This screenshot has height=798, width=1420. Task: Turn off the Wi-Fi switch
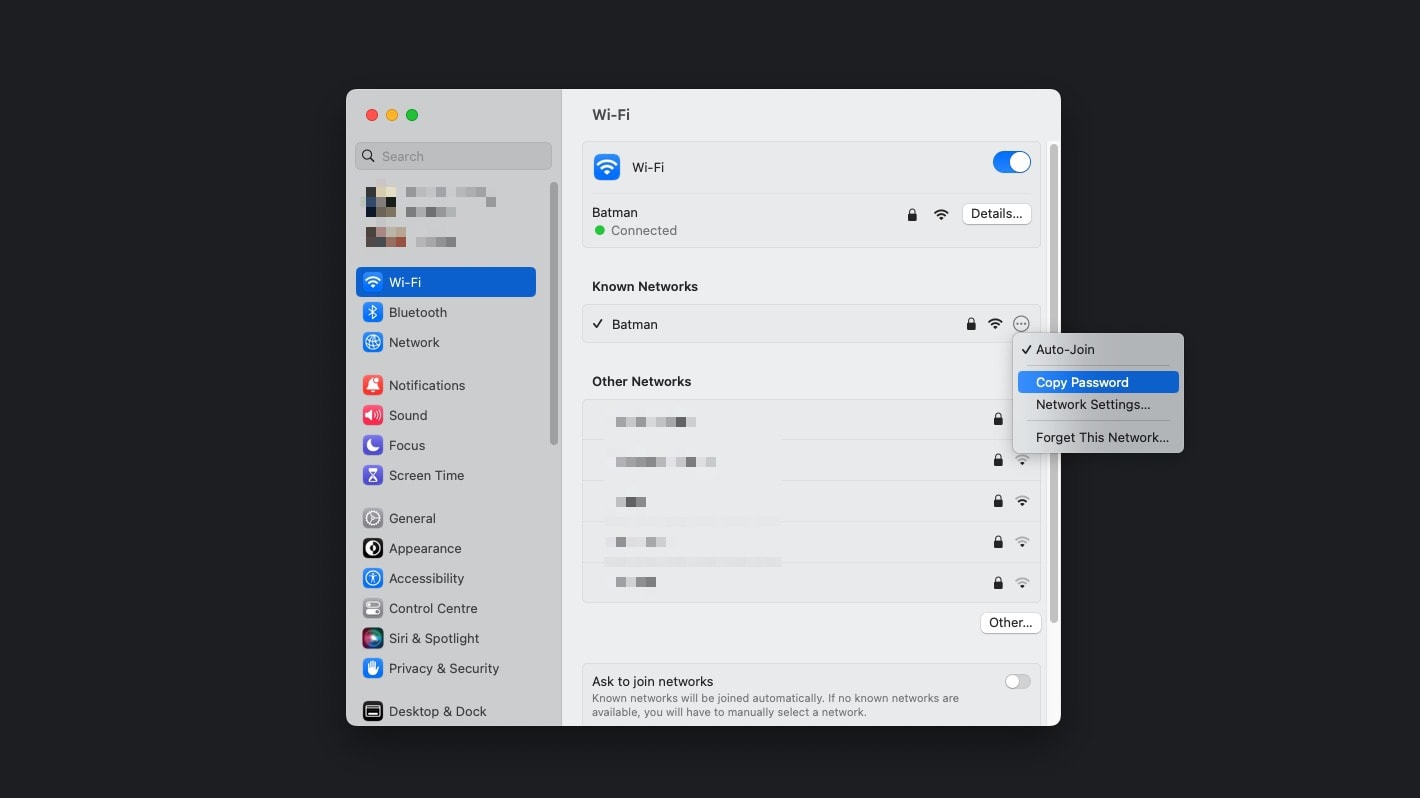(1011, 162)
